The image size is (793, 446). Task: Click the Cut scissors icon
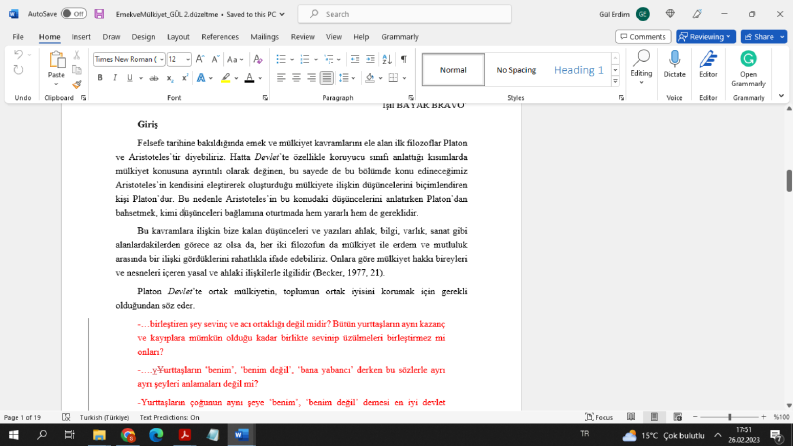[x=77, y=55]
